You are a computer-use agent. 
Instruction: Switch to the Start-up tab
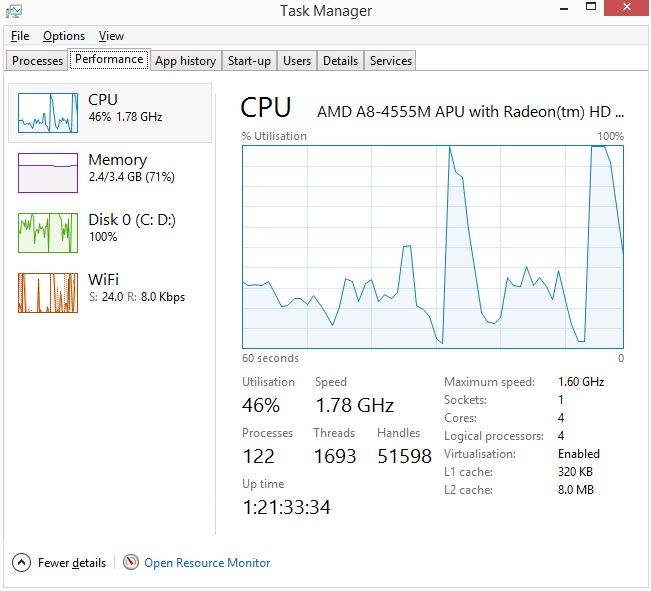pyautogui.click(x=249, y=61)
